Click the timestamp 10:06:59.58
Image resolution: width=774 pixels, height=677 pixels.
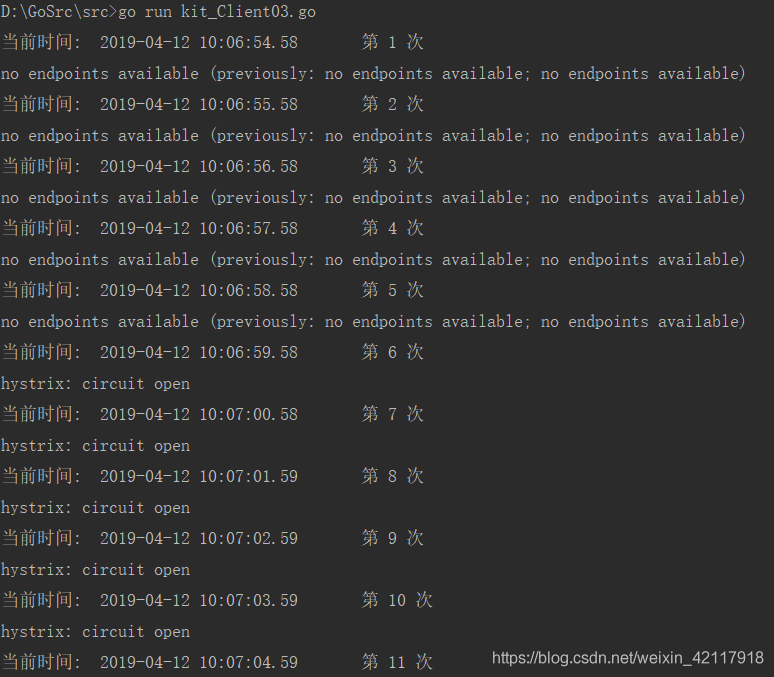[247, 352]
